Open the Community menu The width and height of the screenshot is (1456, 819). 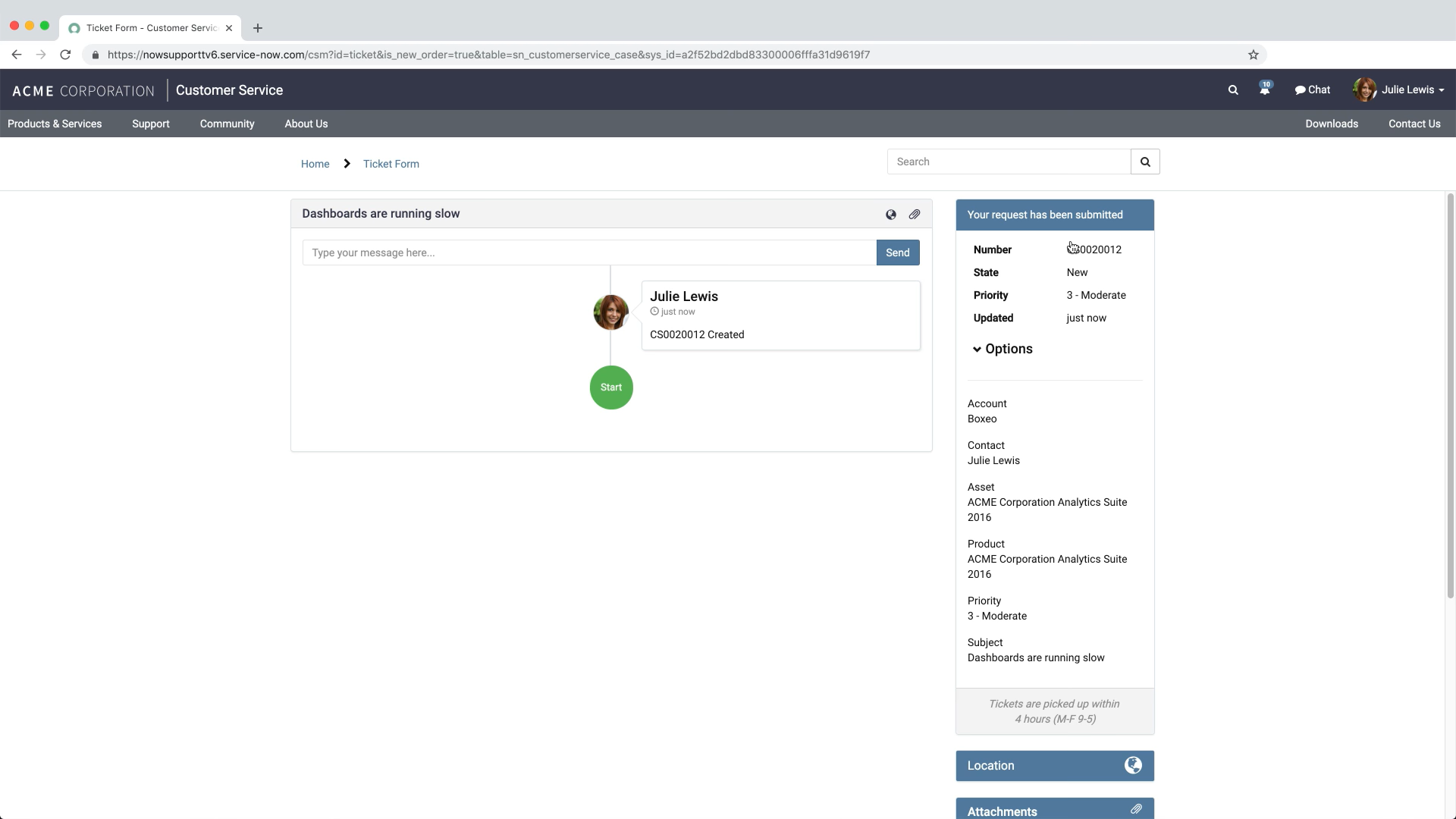(x=227, y=124)
